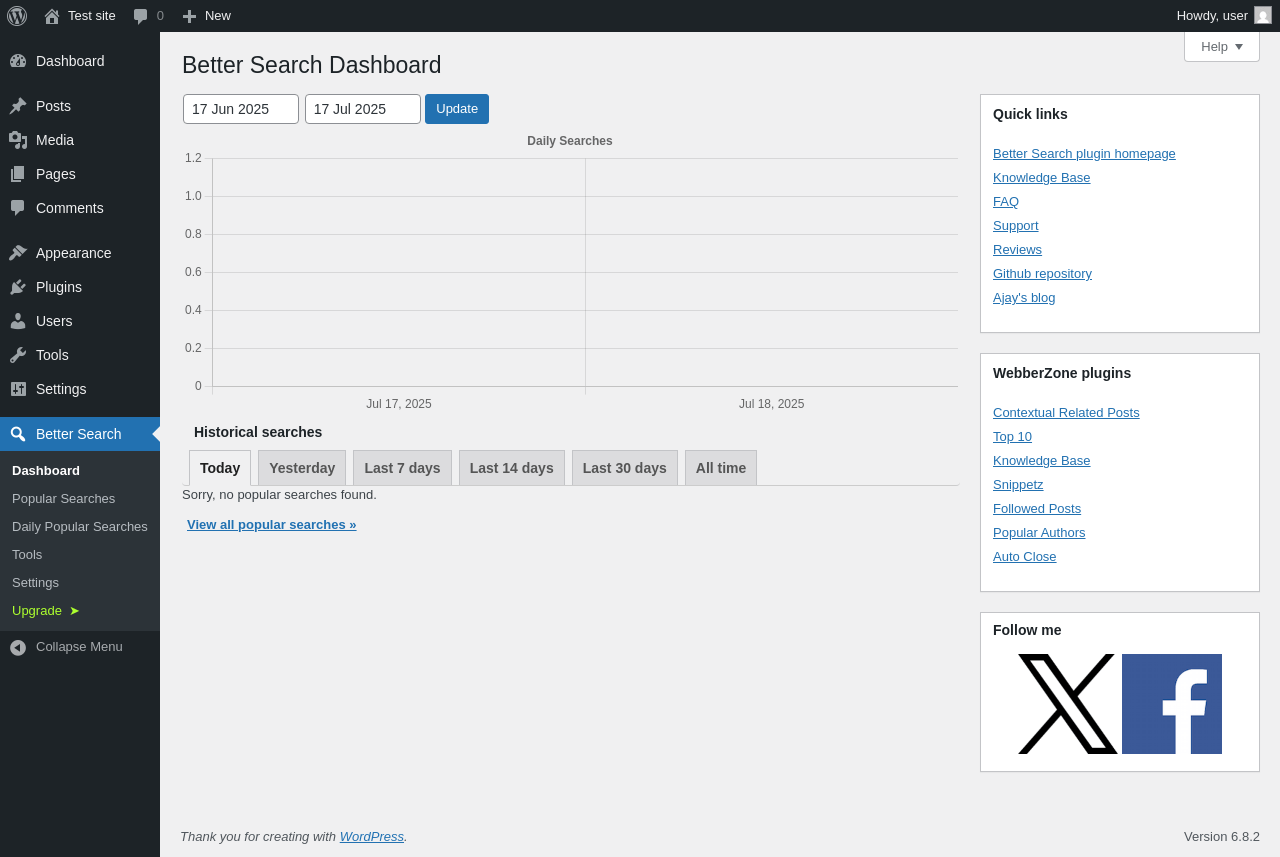Click the Jul 17, 2025 axis label
Image resolution: width=1280 pixels, height=857 pixels.
click(x=399, y=404)
